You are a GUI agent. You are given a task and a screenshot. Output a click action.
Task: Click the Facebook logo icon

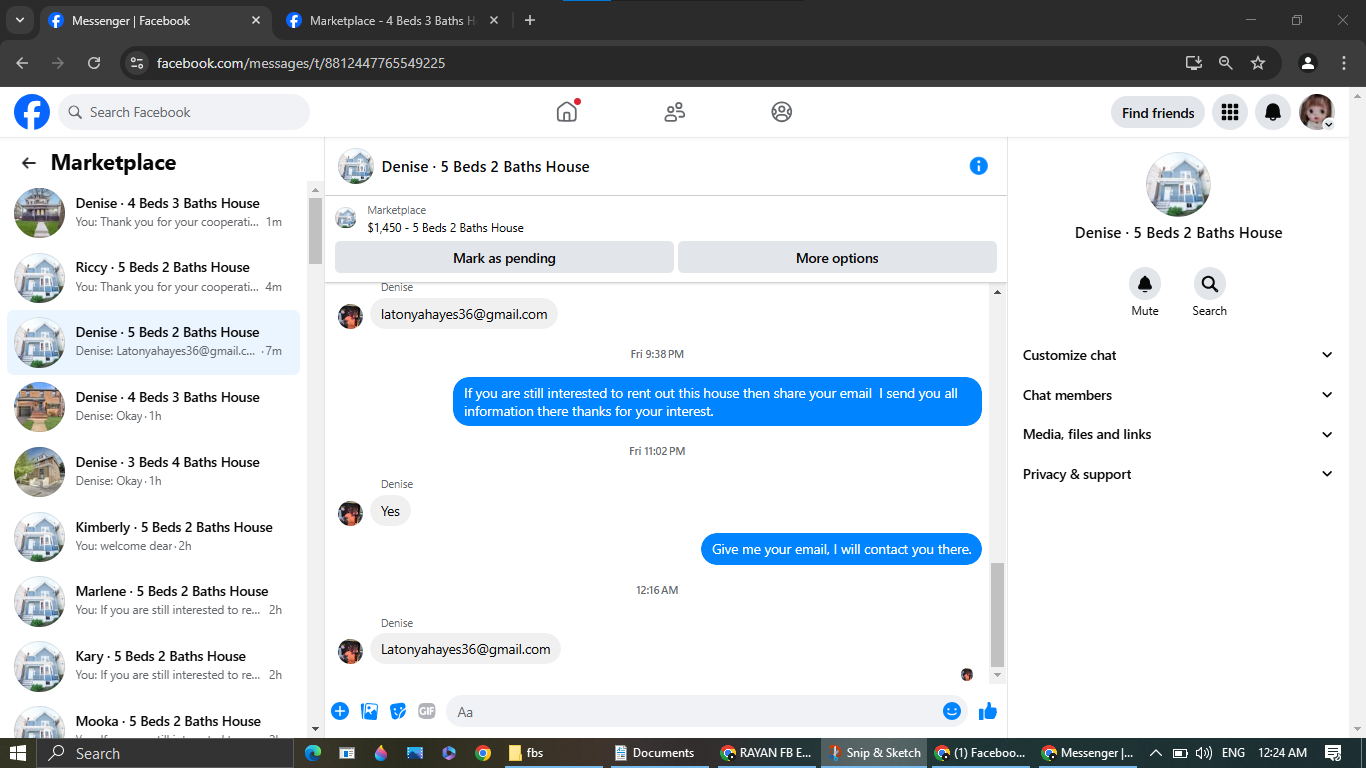tap(32, 112)
